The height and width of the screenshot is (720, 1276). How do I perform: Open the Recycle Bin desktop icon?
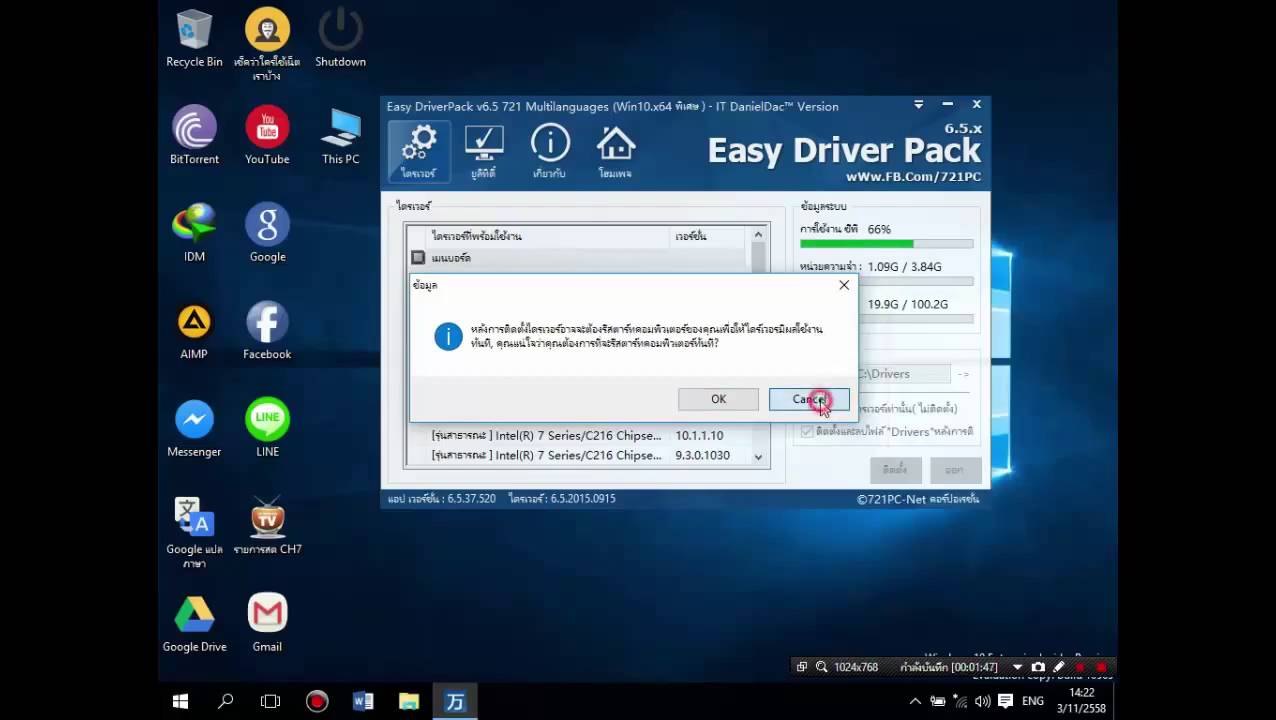[x=194, y=38]
